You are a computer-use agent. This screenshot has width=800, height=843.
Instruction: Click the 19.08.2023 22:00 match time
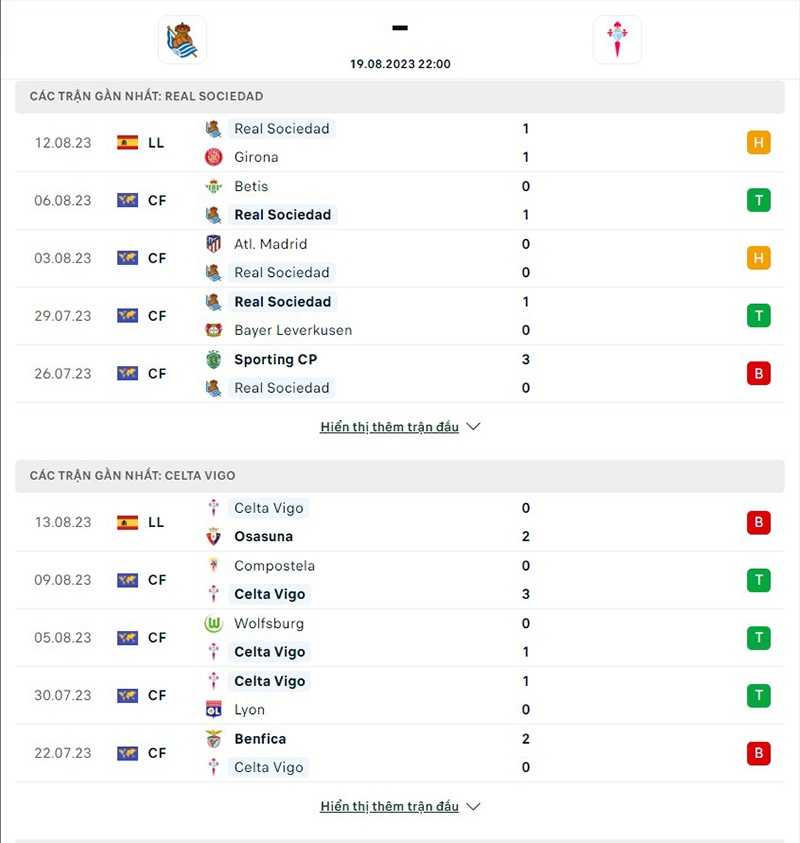pyautogui.click(x=400, y=64)
